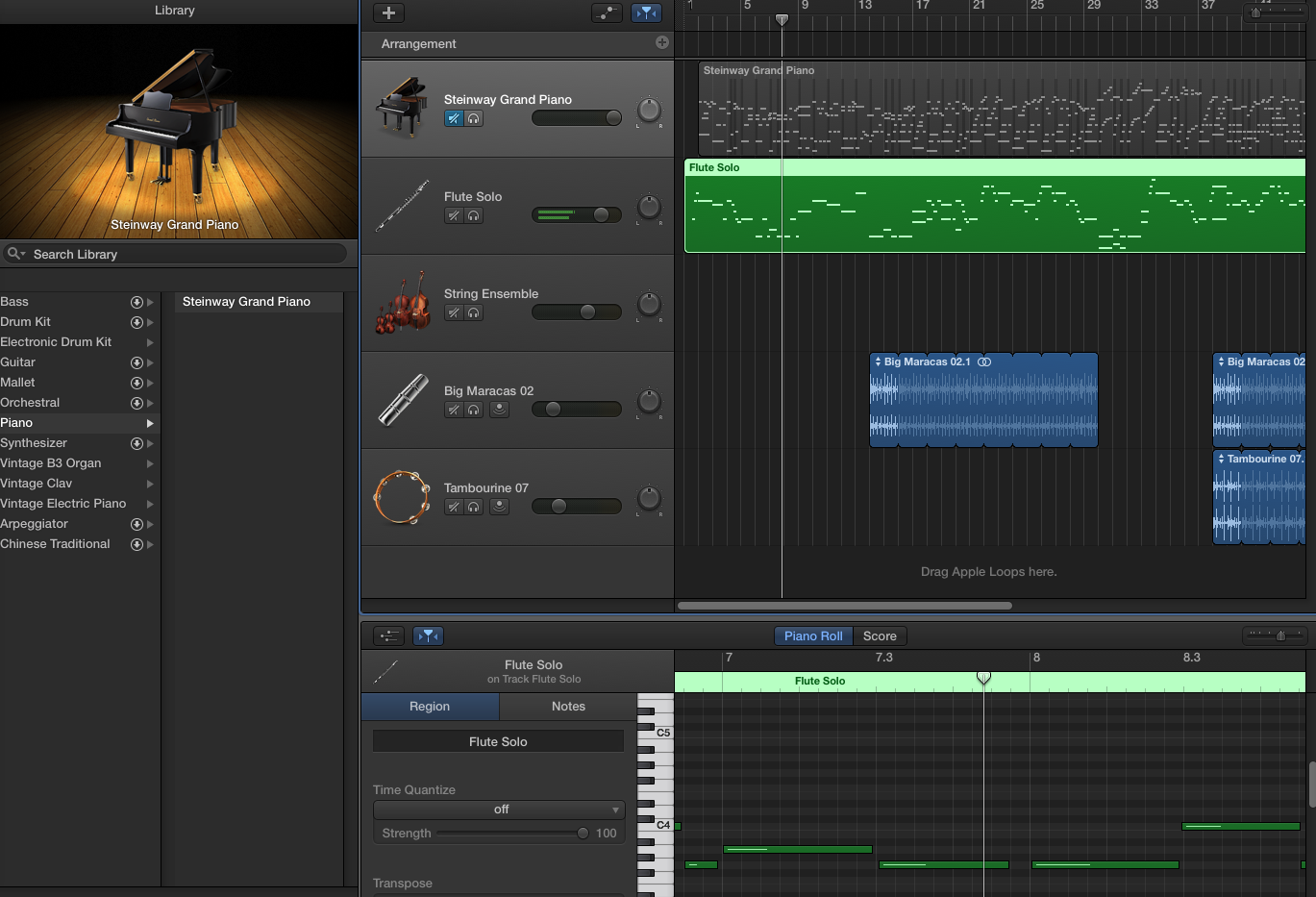
Task: Open the Notes tab in editor inspector
Action: point(568,706)
